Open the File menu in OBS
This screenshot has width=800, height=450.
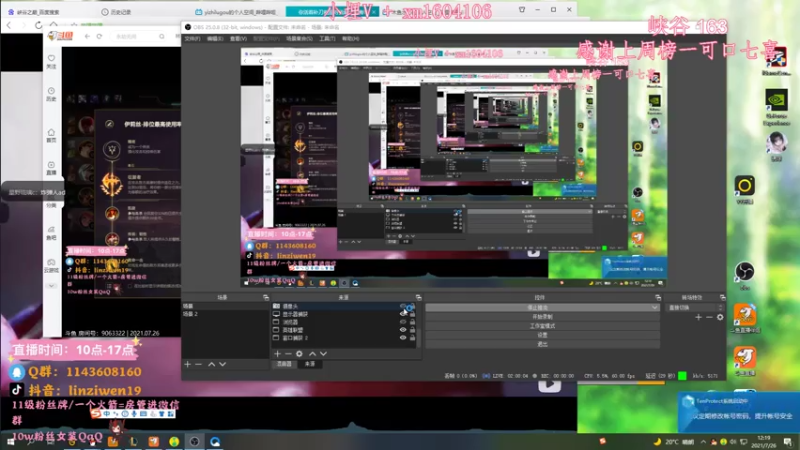192,39
